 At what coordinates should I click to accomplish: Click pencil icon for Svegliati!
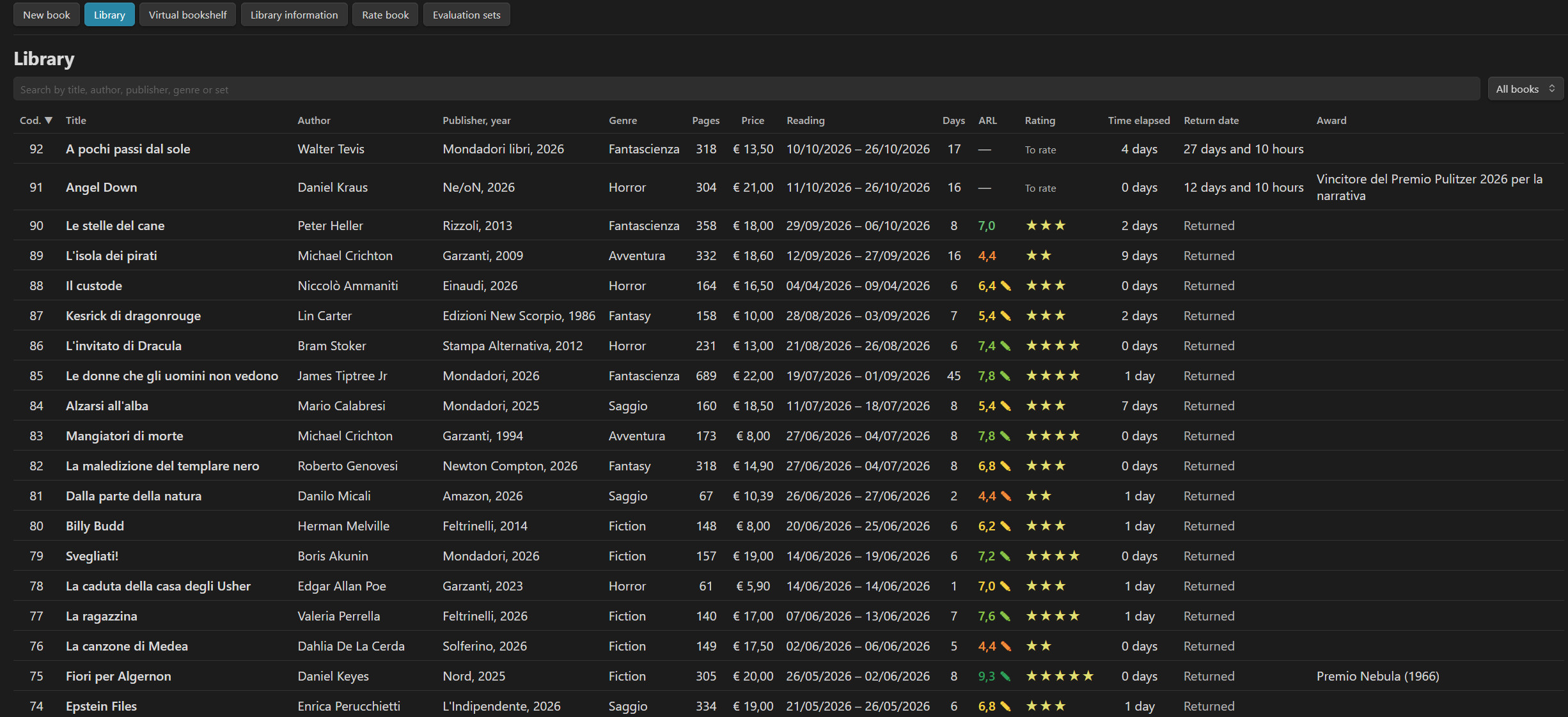pos(1006,556)
